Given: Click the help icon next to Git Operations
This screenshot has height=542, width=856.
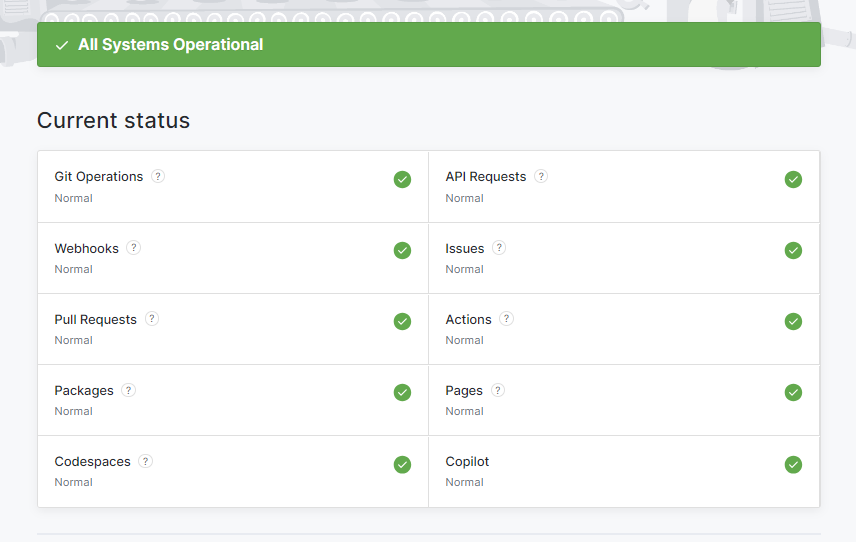Looking at the screenshot, I should coord(158,176).
